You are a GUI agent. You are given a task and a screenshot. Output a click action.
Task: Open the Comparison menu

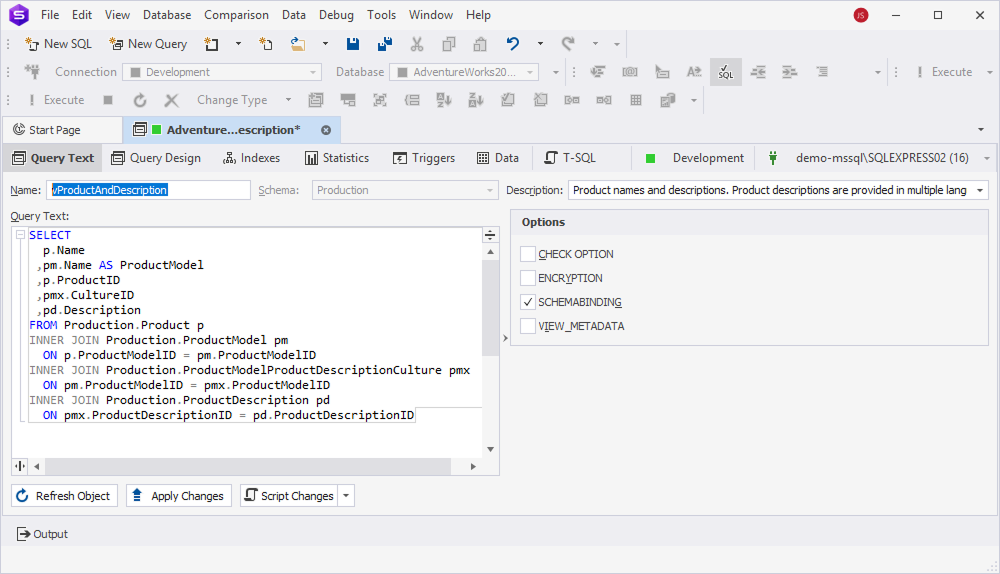[x=236, y=15]
